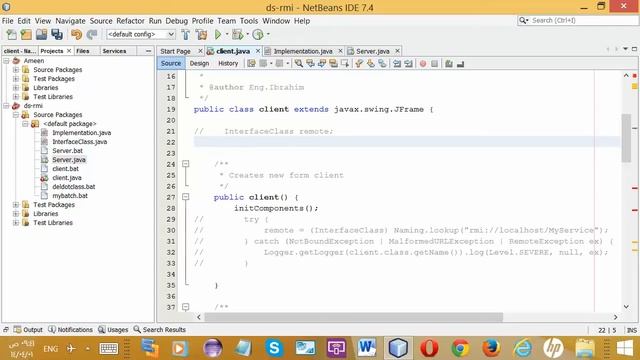Switch to the Services panel tab
Screen dimensions: 640x360
click(x=114, y=51)
